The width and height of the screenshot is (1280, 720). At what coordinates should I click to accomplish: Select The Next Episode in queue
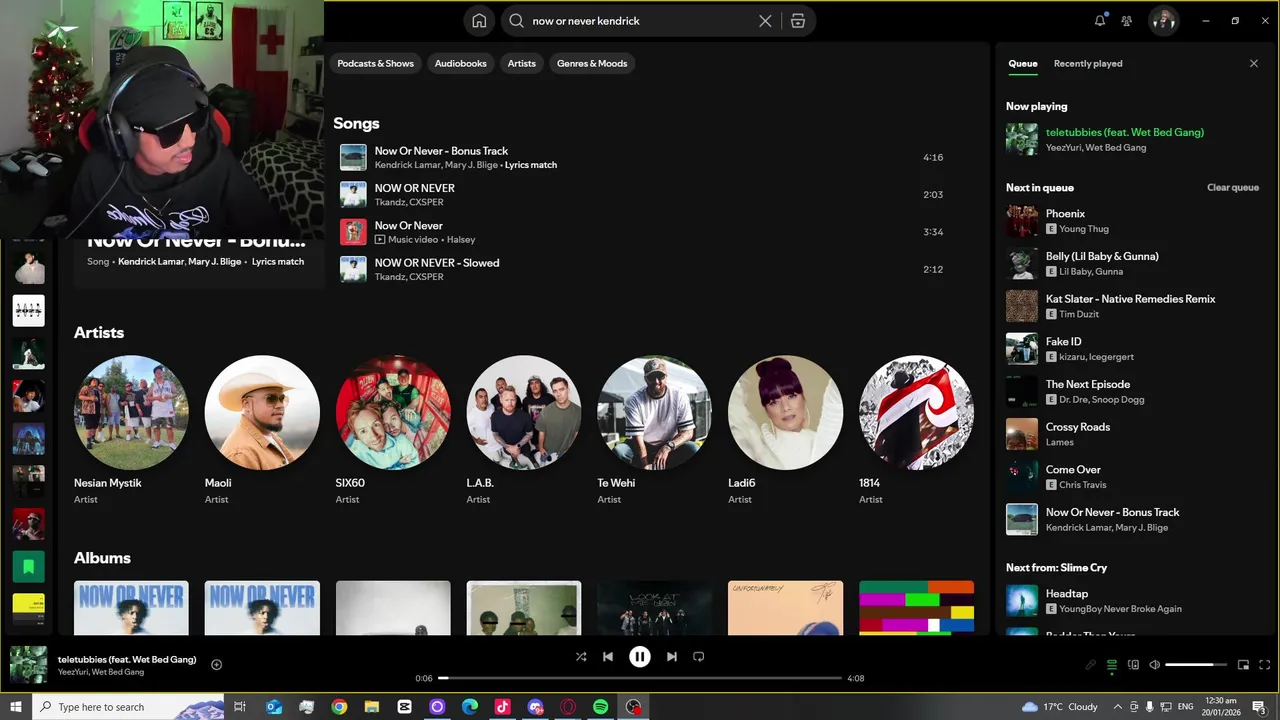coord(1133,391)
